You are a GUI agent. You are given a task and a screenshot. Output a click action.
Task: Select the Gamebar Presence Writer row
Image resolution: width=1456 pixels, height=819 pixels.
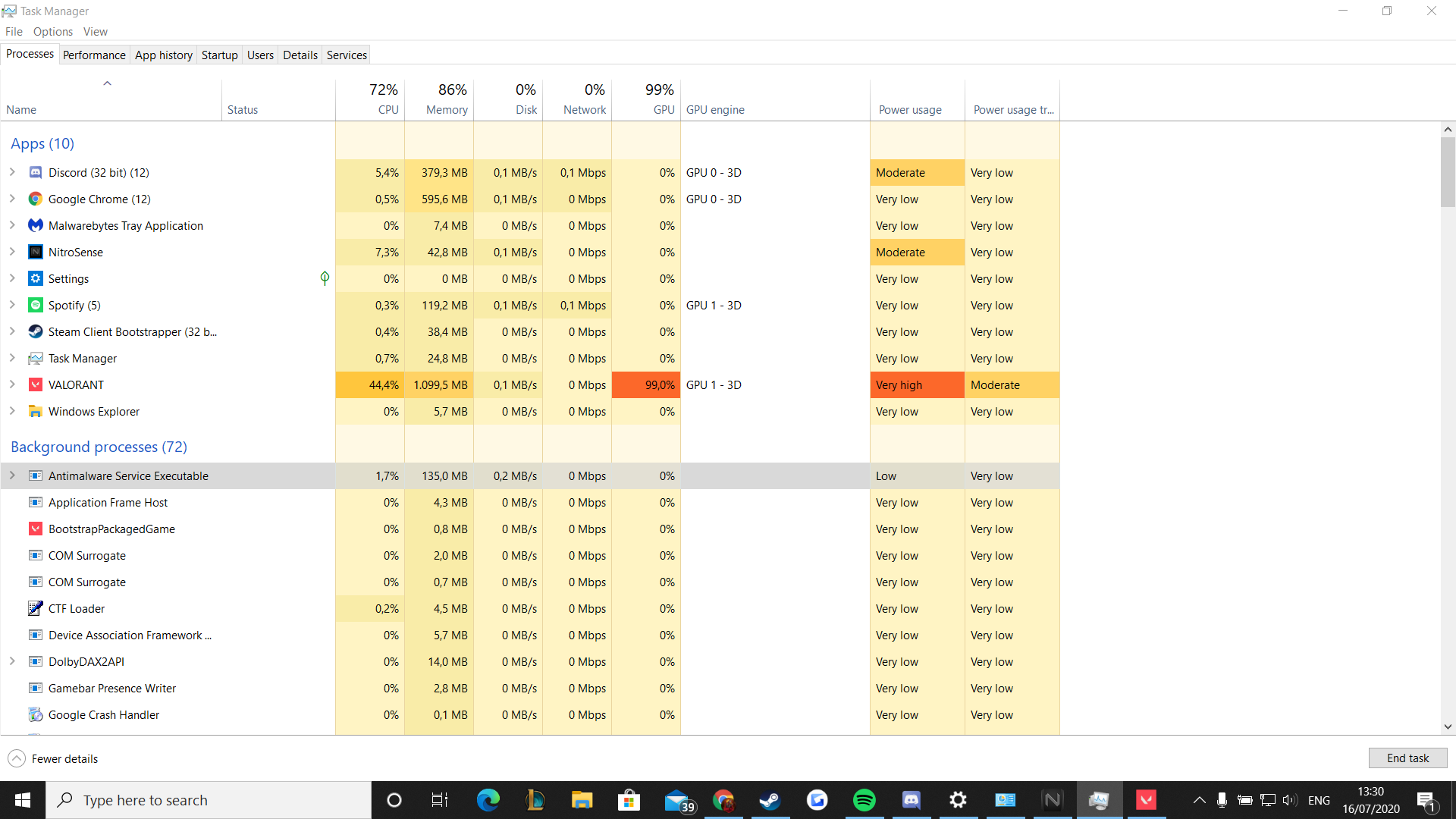point(530,689)
